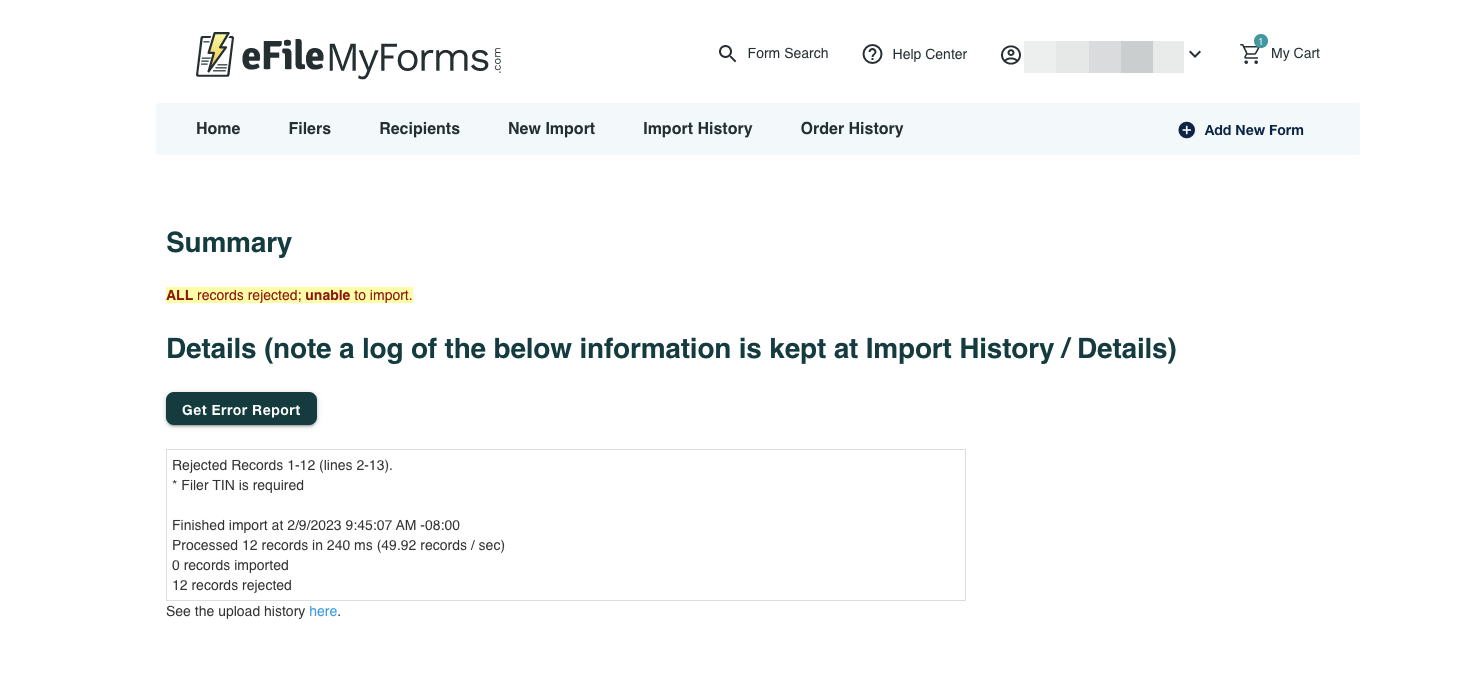Viewport: 1462px width, 676px height.
Task: Go to the Filers page
Action: tap(310, 129)
